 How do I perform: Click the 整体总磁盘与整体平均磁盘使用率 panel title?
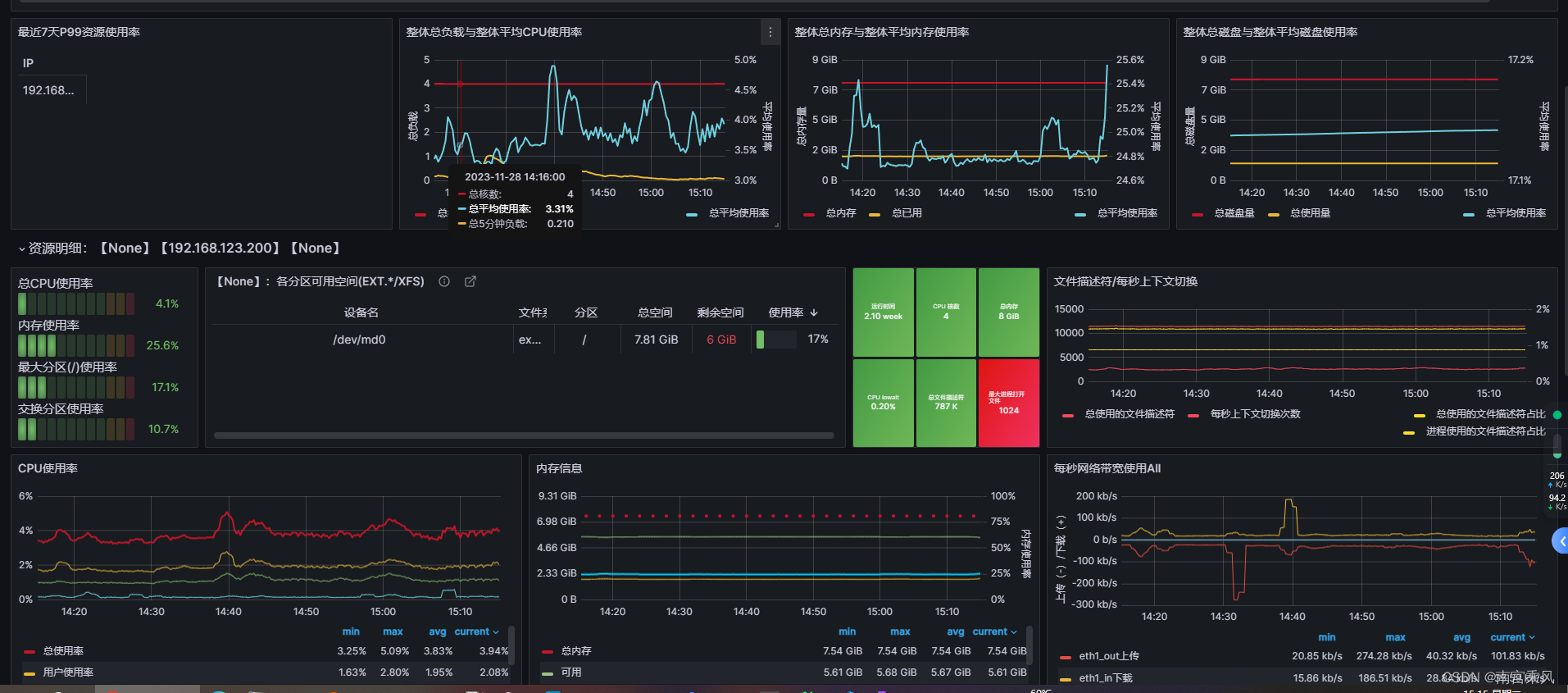tap(1270, 32)
